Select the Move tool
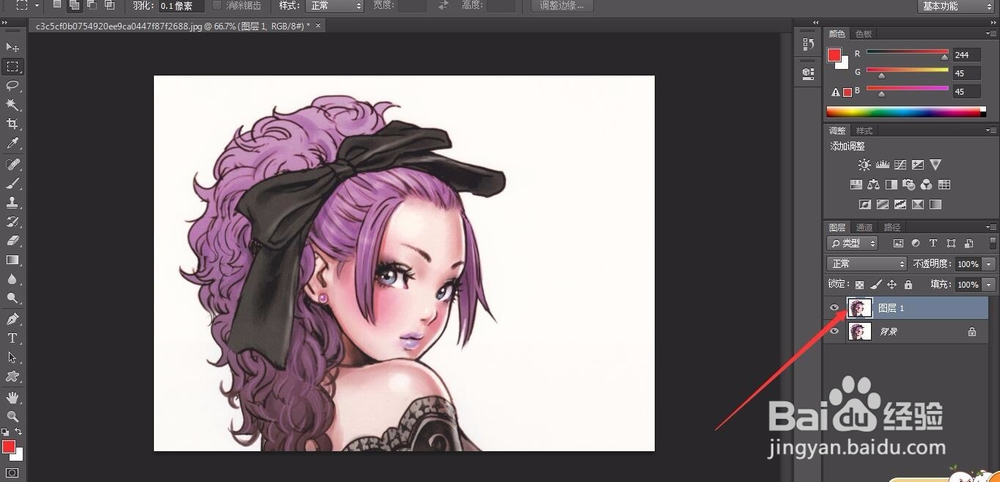 [12, 47]
